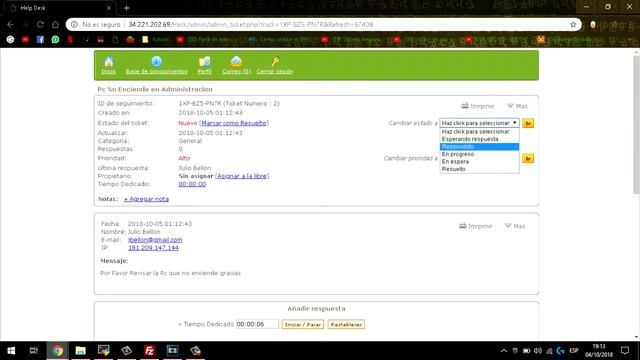This screenshot has height=360, width=640.
Task: Select Haz click para seleccionar option in list
Action: point(479,132)
